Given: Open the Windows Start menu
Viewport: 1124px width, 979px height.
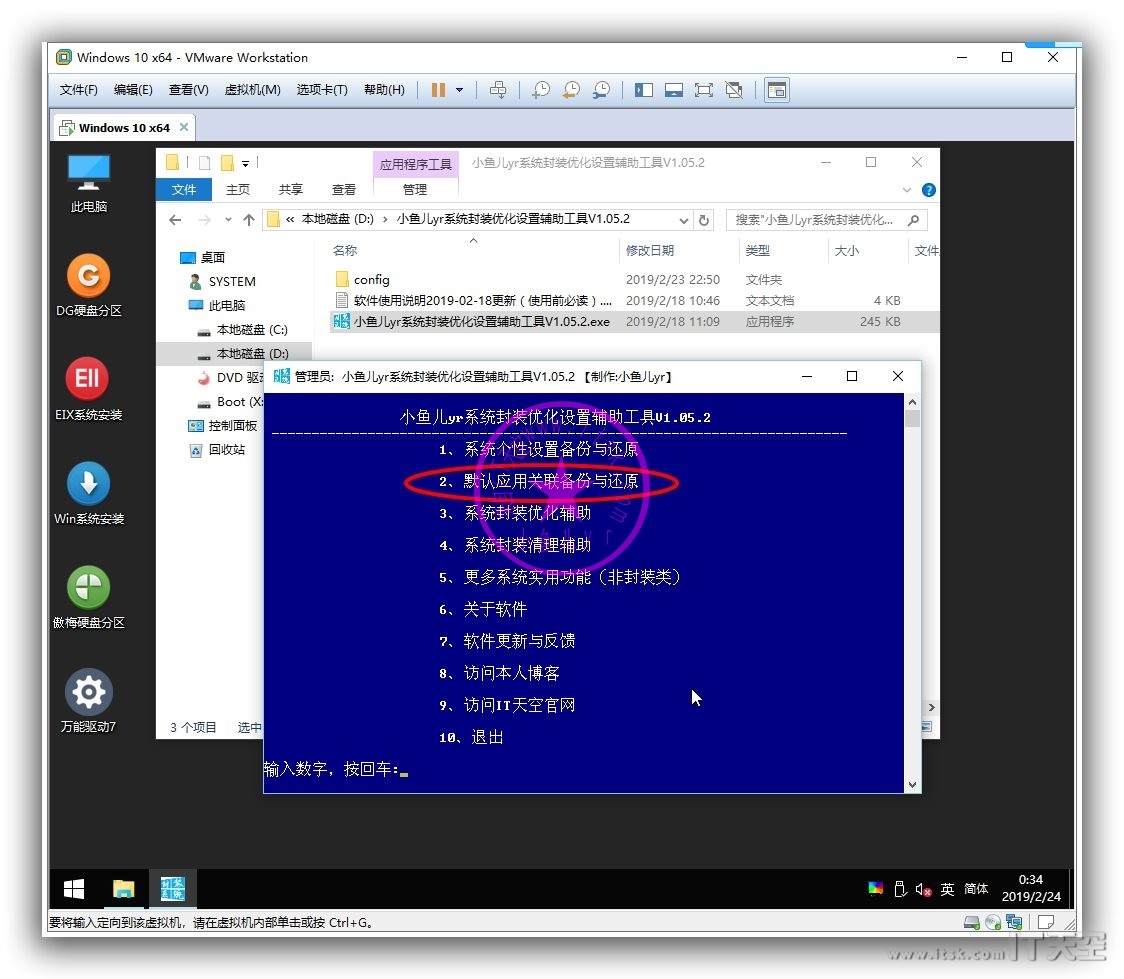Looking at the screenshot, I should 74,889.
